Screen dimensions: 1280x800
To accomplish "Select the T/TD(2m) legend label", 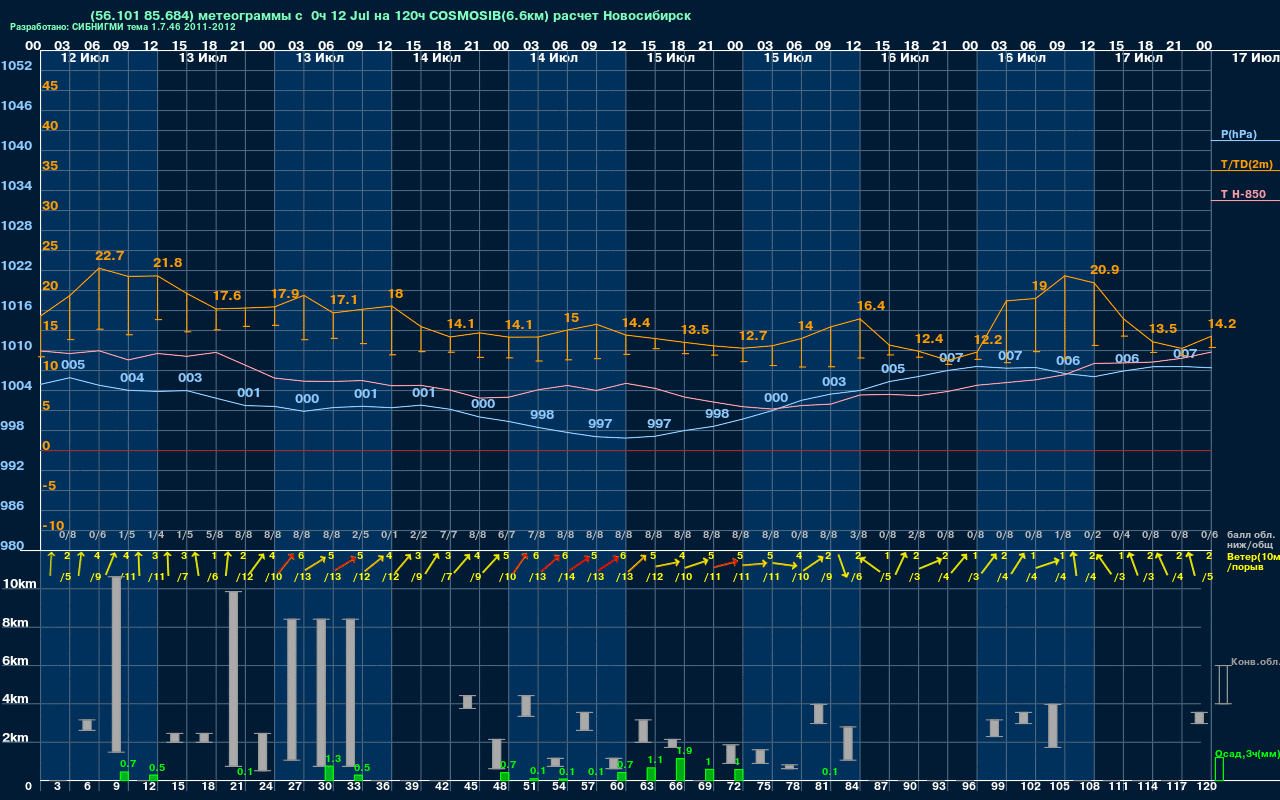I will (1245, 164).
